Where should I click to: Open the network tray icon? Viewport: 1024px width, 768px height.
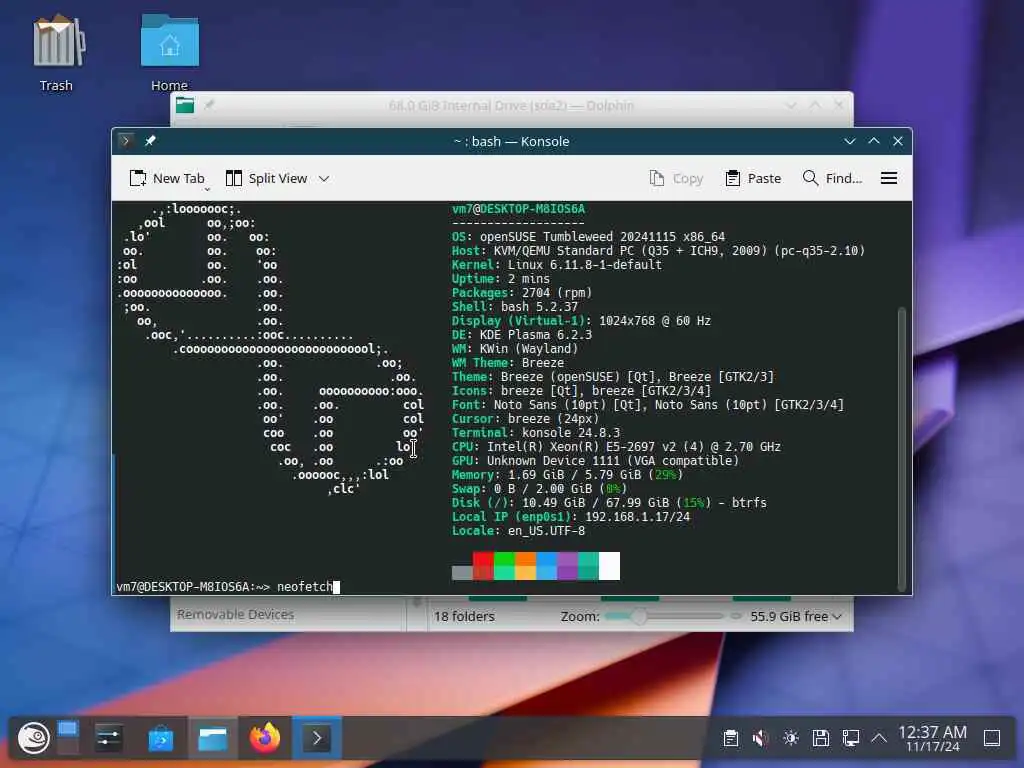tap(850, 738)
